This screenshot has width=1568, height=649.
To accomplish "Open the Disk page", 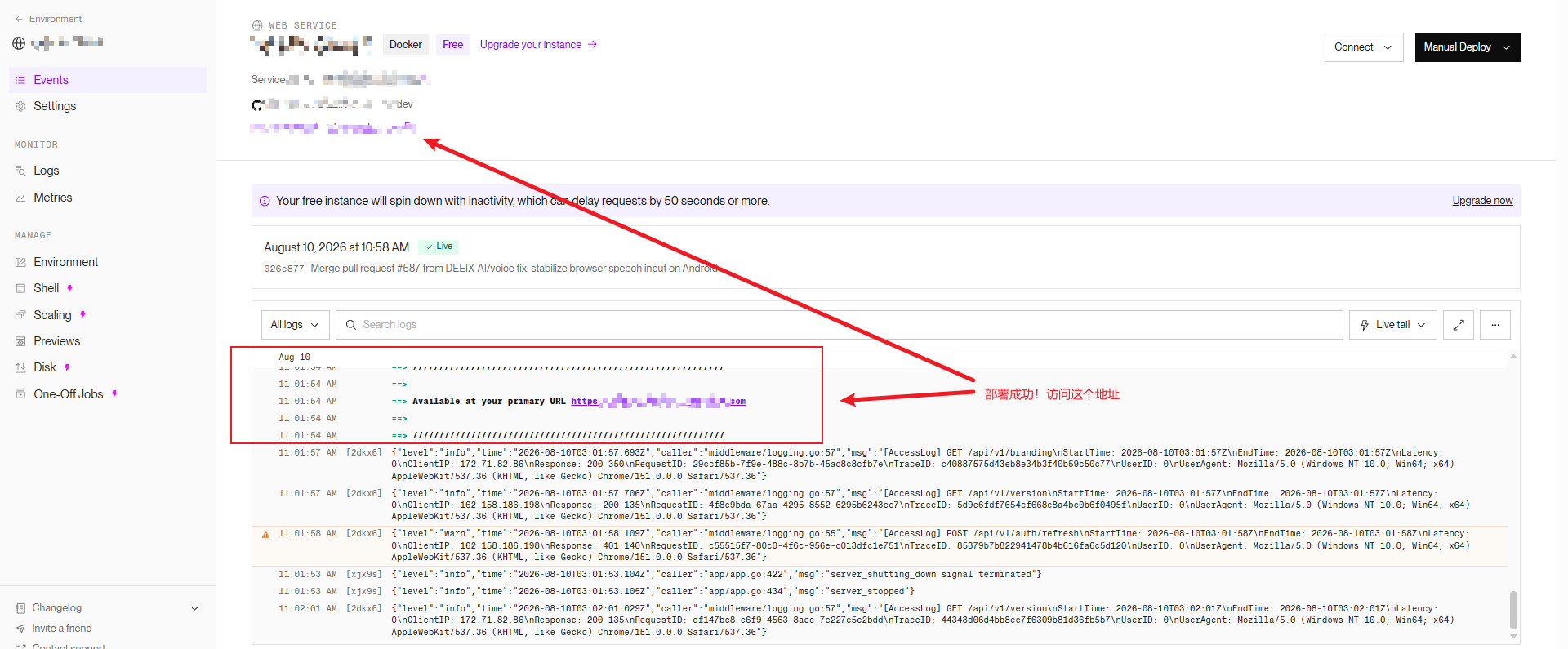I will click(x=45, y=367).
